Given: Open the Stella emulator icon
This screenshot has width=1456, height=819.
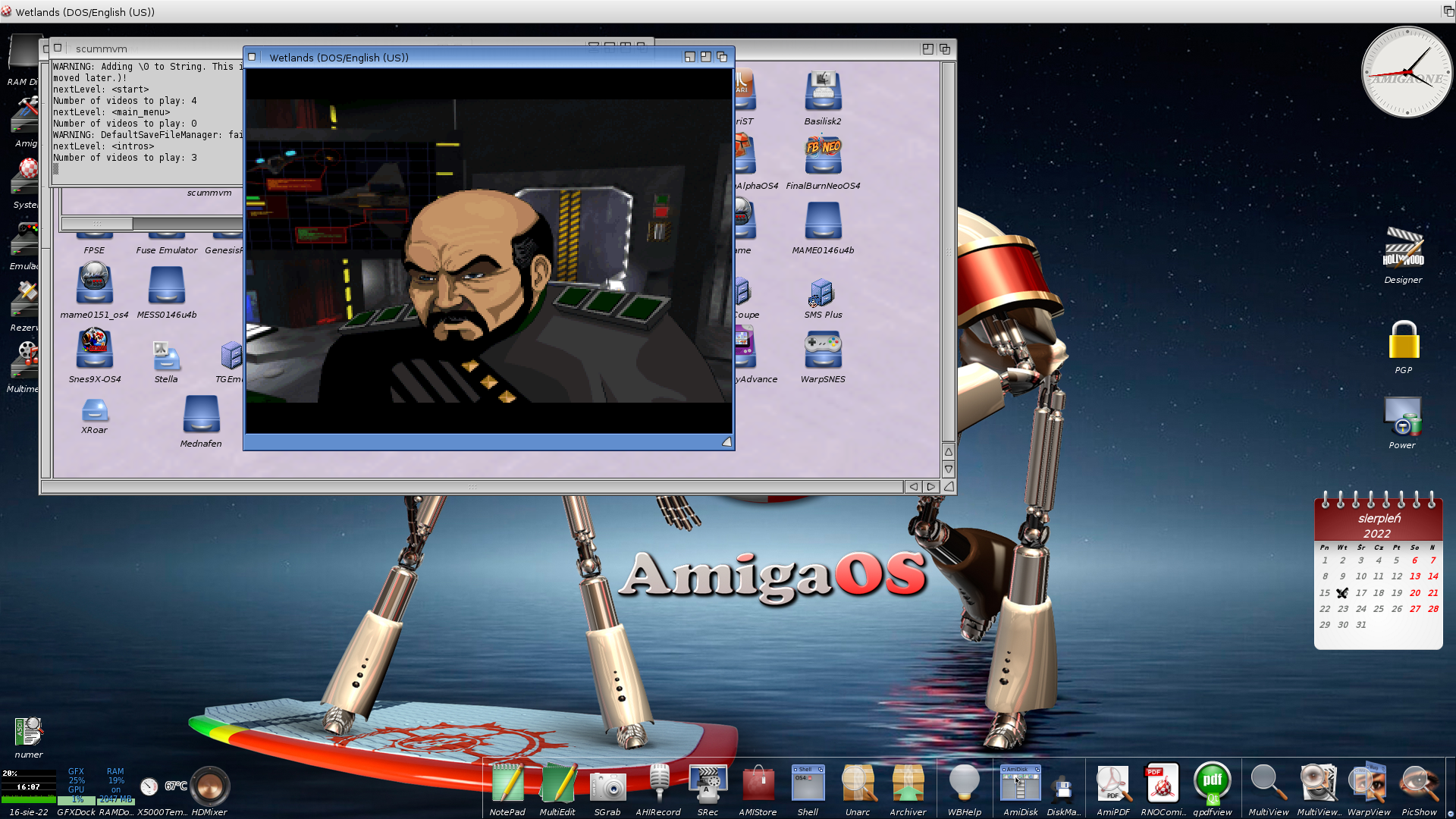Looking at the screenshot, I should tap(166, 356).
